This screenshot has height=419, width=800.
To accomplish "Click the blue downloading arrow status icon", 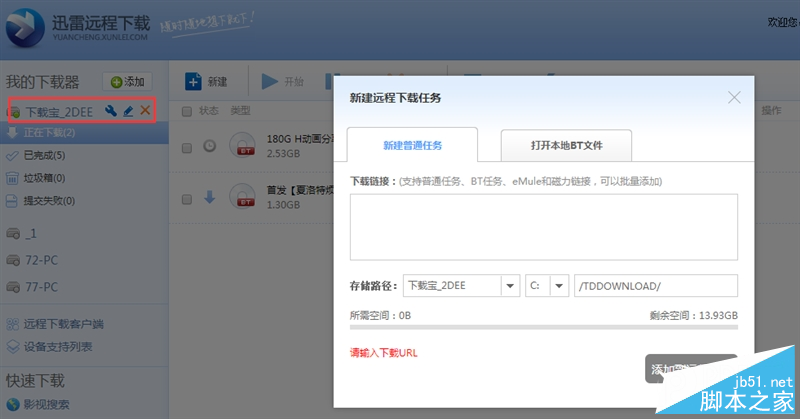I will pos(210,197).
